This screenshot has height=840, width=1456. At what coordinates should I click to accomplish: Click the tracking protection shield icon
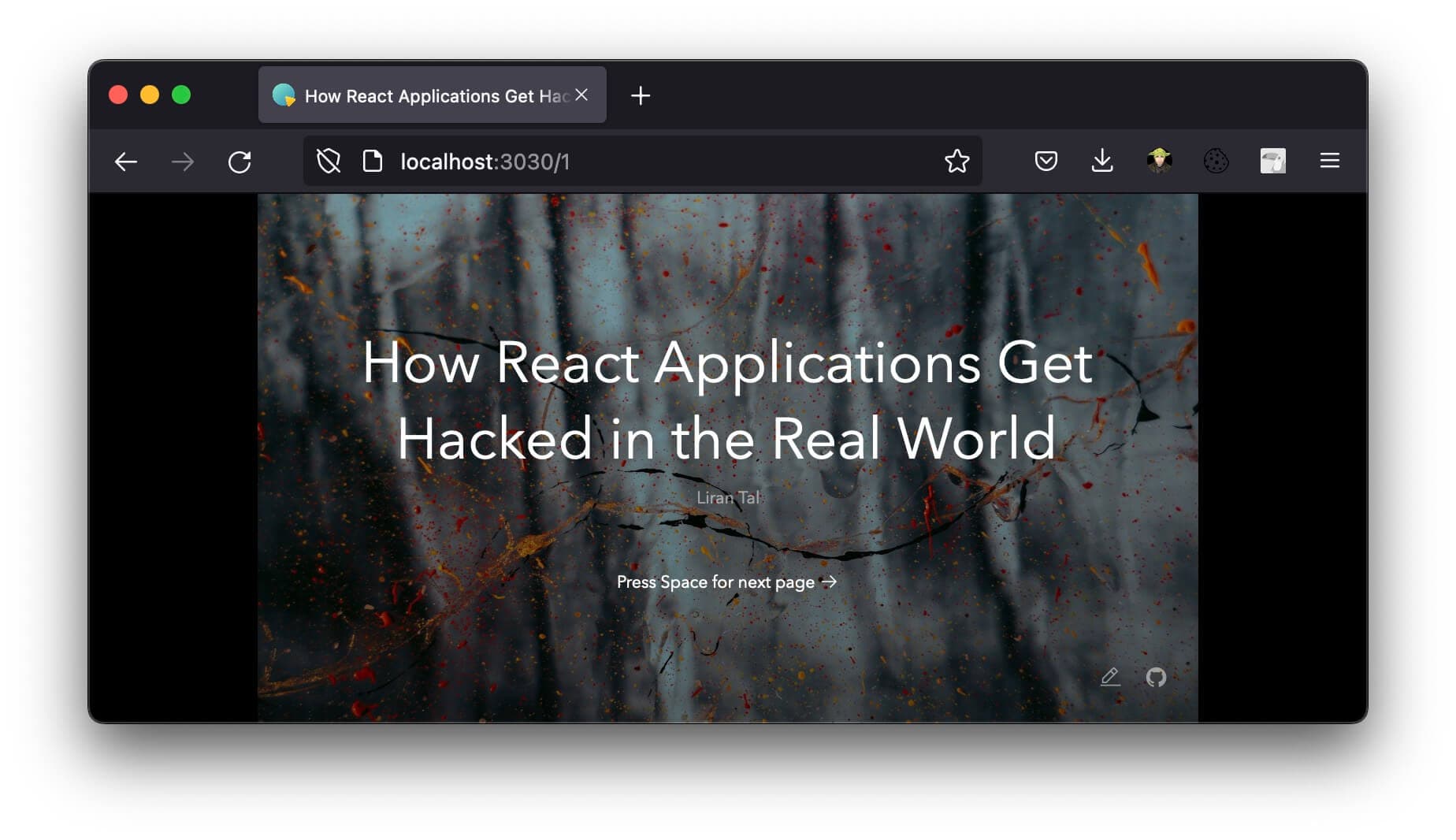[x=327, y=161]
